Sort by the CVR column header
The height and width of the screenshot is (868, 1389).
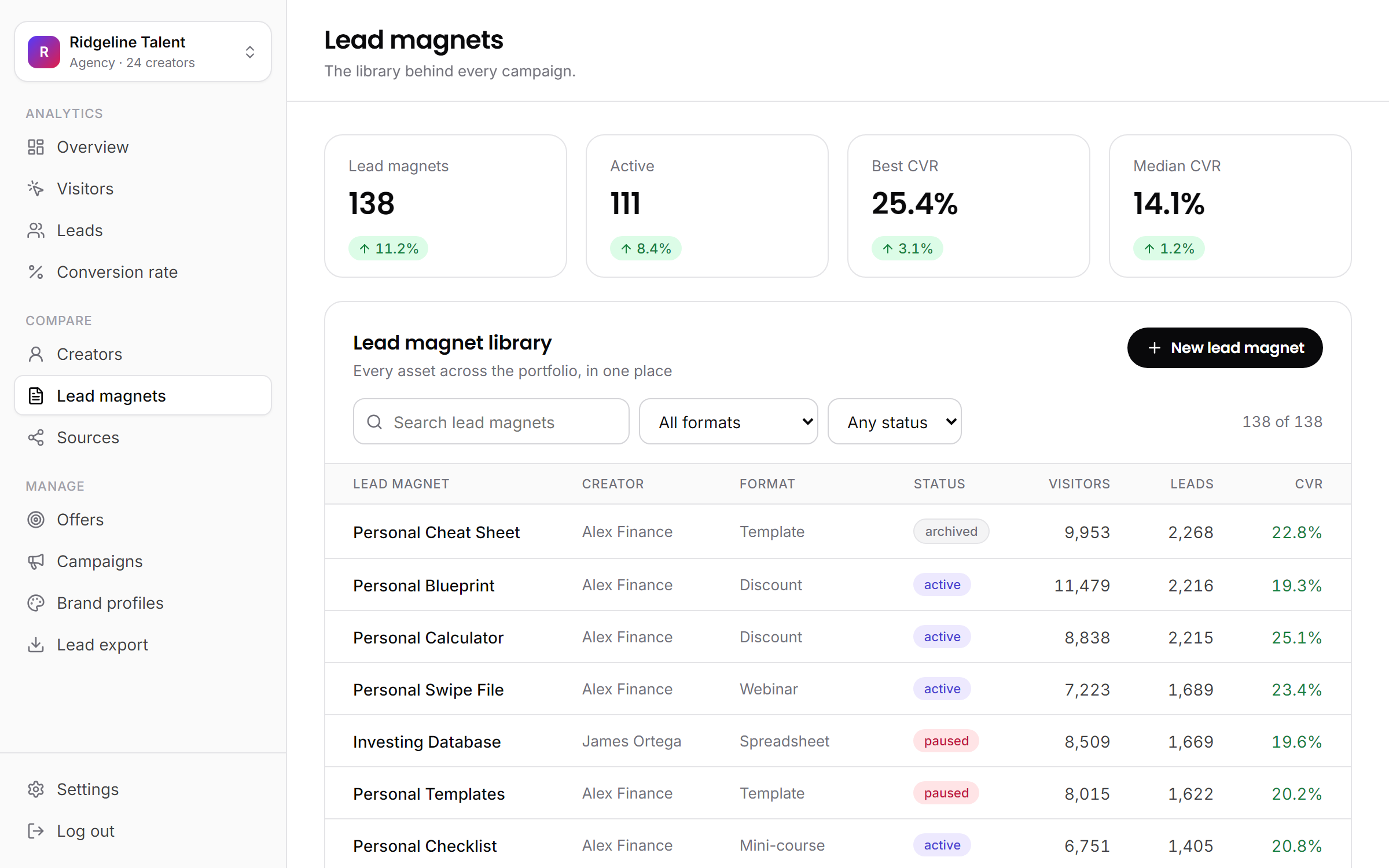click(1308, 484)
